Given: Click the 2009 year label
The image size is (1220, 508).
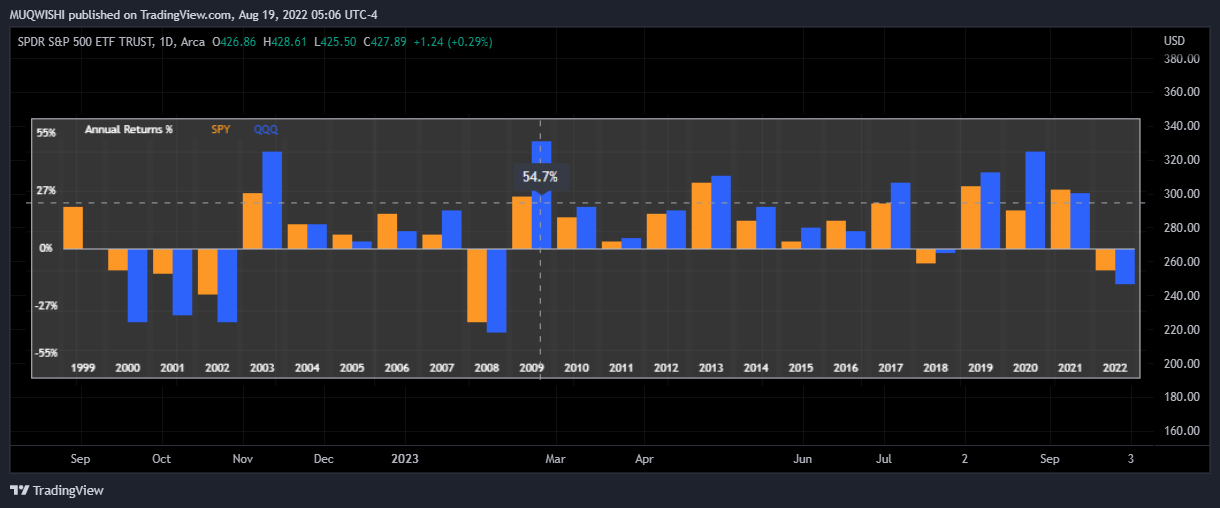Looking at the screenshot, I should pyautogui.click(x=531, y=368).
